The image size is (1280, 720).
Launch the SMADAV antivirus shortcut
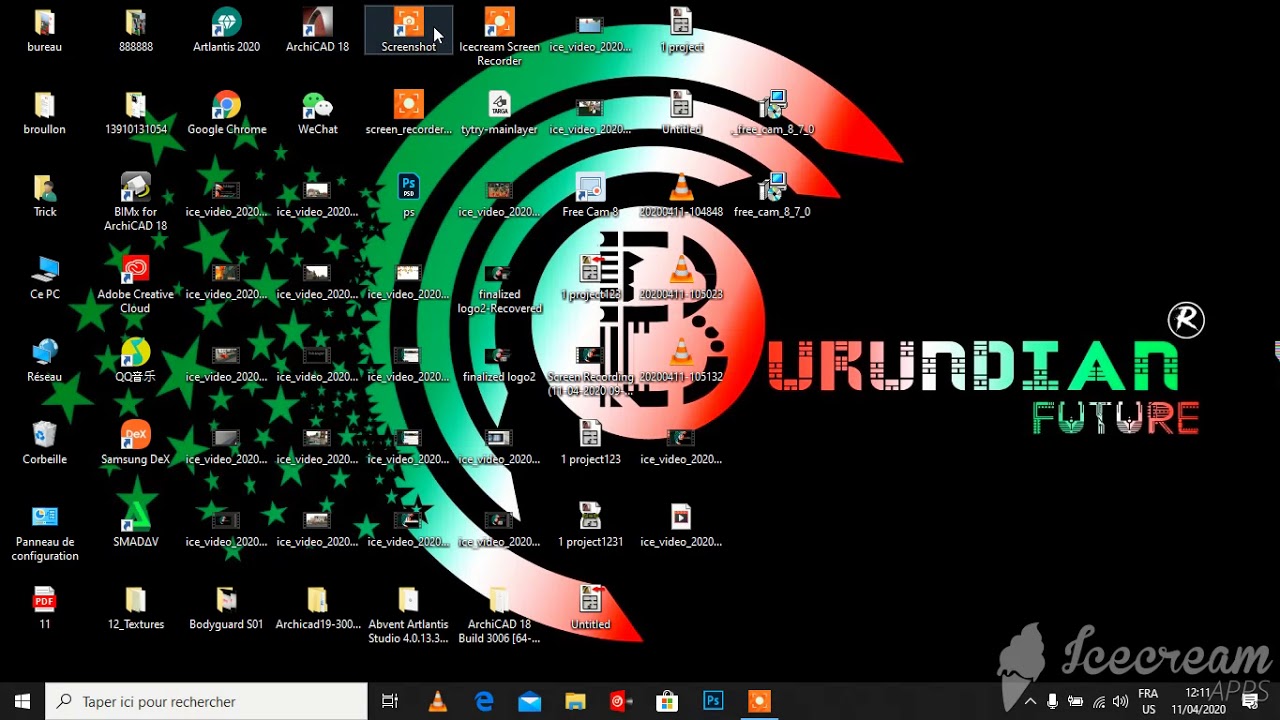(x=135, y=526)
